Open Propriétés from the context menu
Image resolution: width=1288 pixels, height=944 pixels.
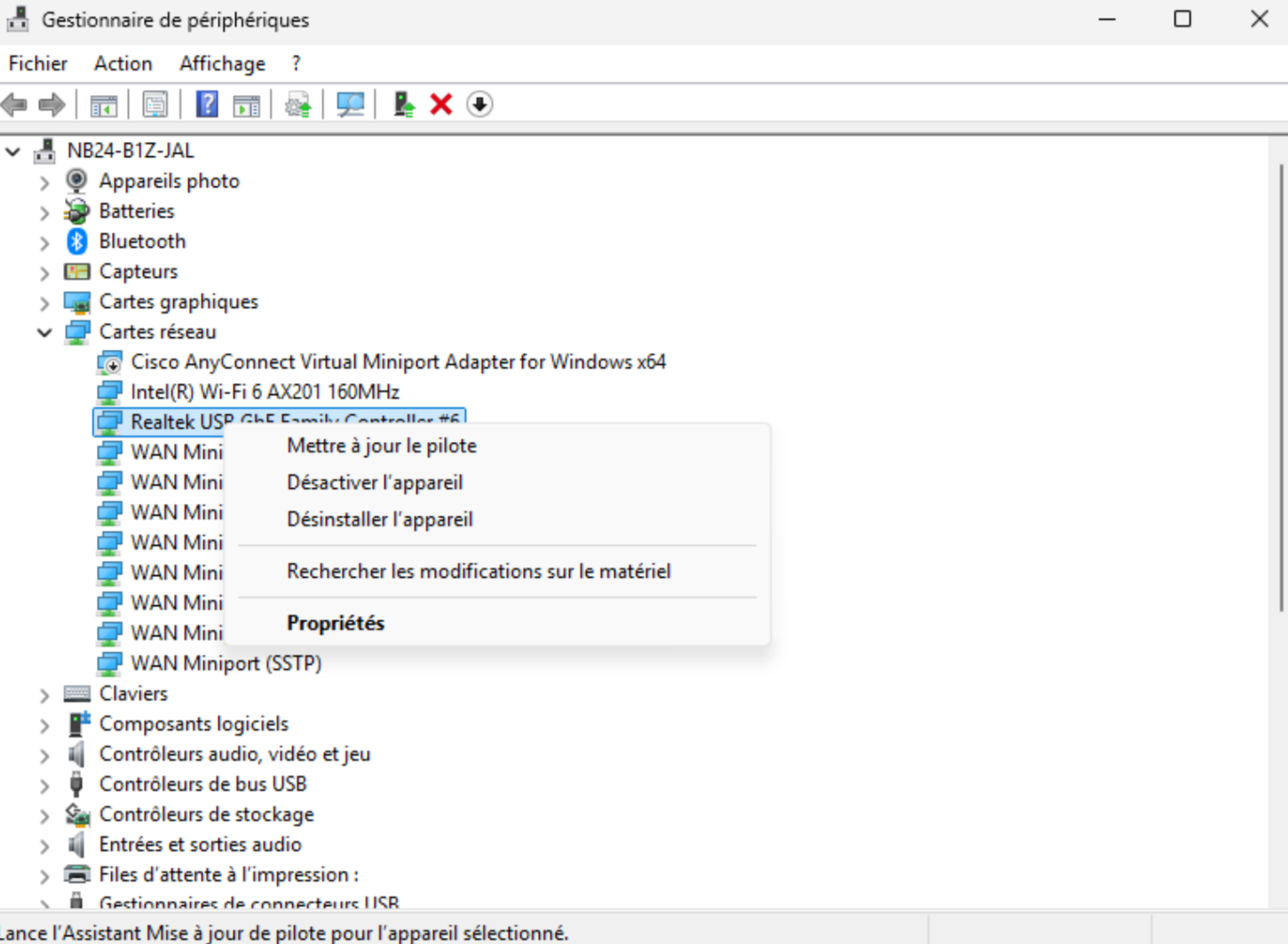(x=335, y=623)
